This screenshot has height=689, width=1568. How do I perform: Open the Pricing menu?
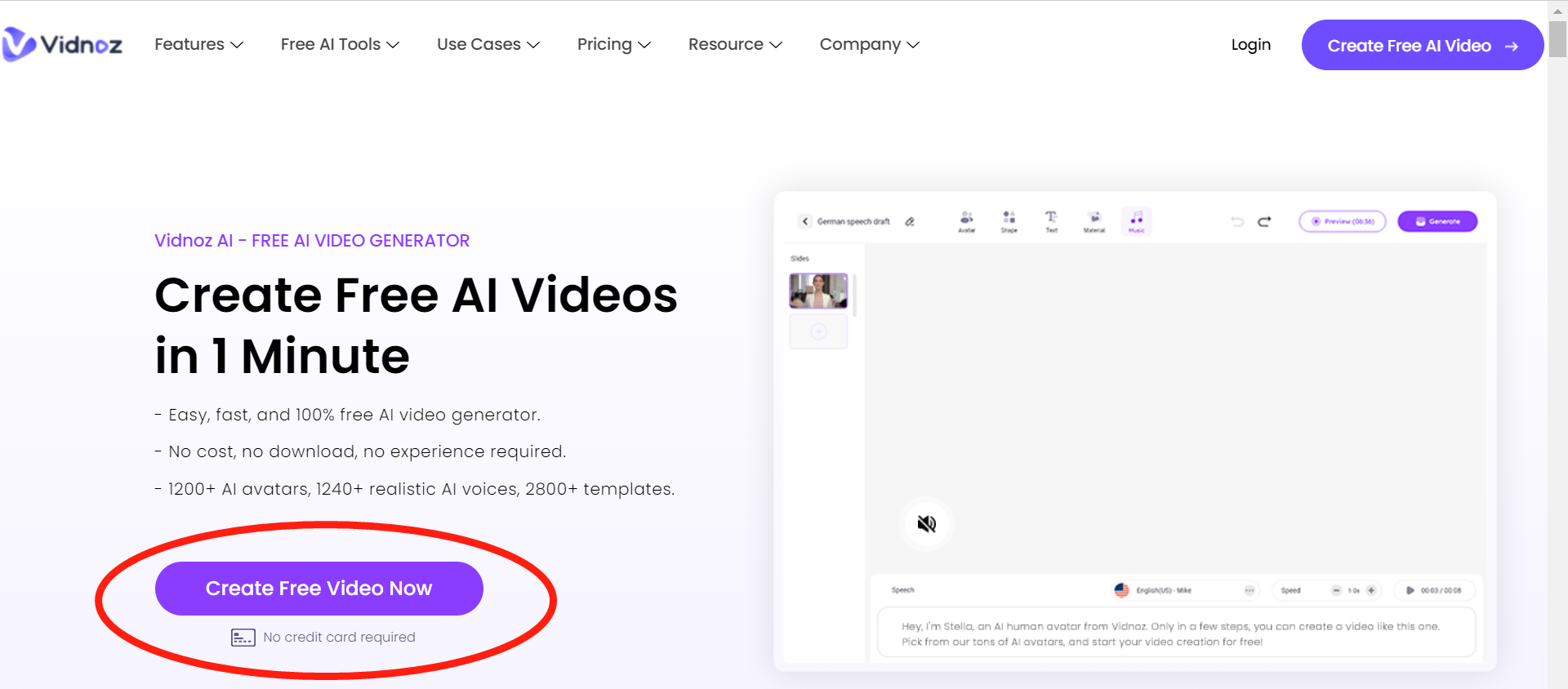(x=614, y=44)
